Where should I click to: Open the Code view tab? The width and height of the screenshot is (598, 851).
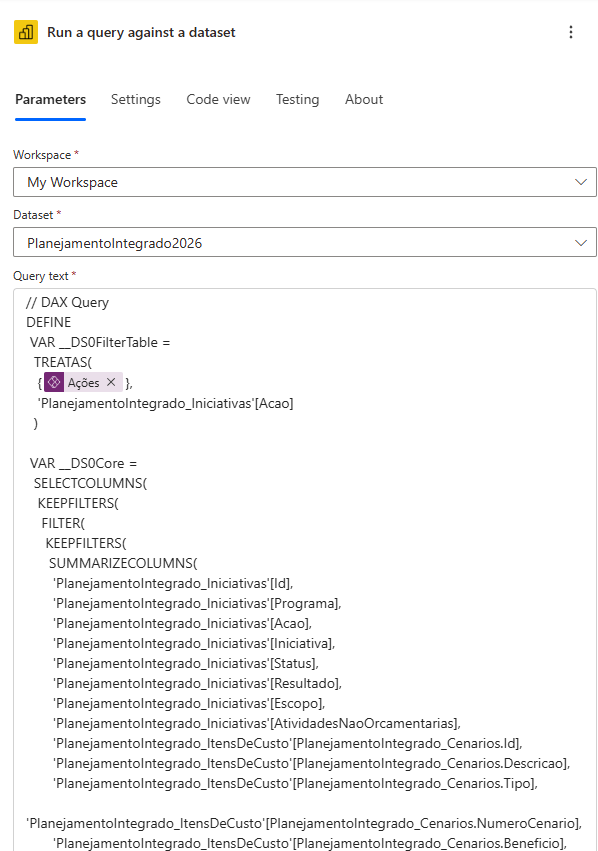(218, 99)
